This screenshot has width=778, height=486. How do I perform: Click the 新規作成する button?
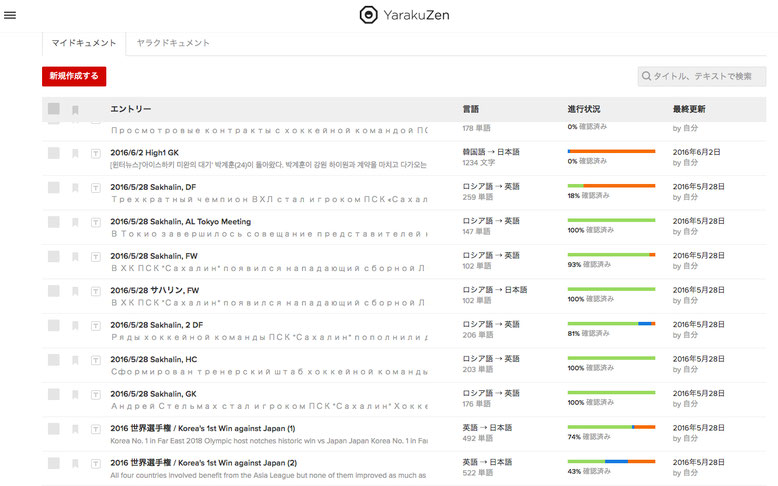point(74,76)
